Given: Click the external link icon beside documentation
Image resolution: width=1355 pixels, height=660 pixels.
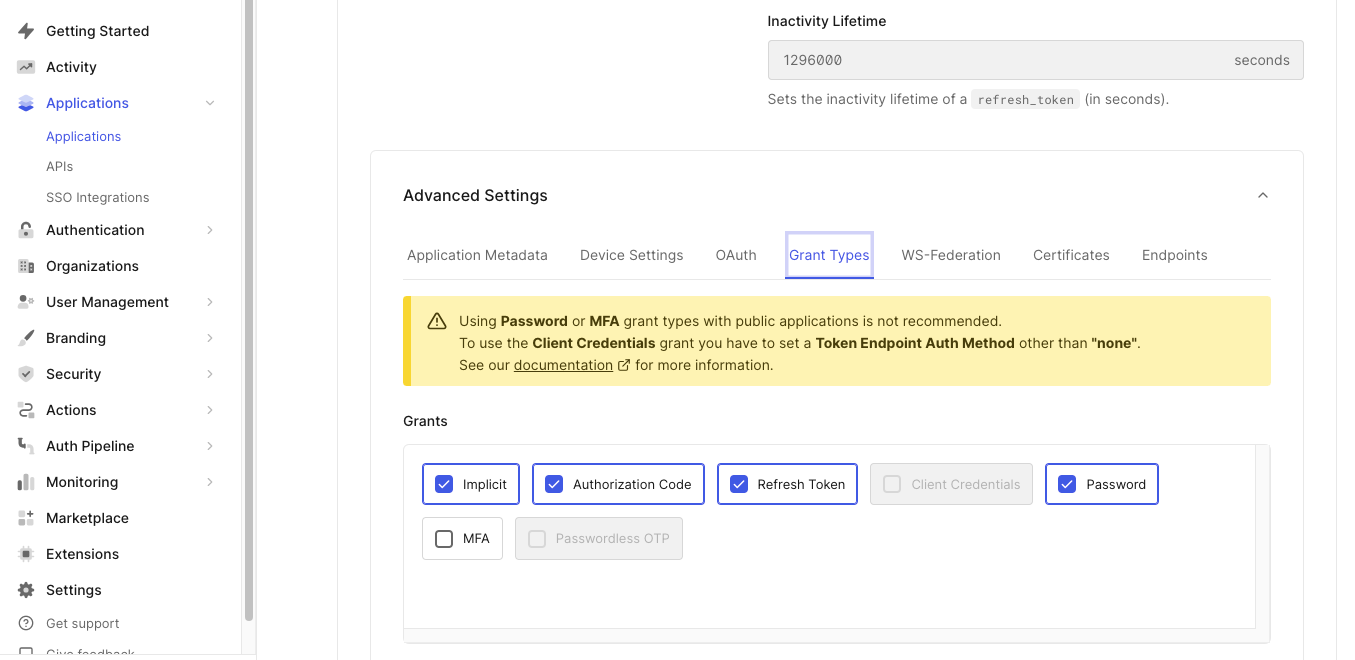Looking at the screenshot, I should [x=624, y=365].
